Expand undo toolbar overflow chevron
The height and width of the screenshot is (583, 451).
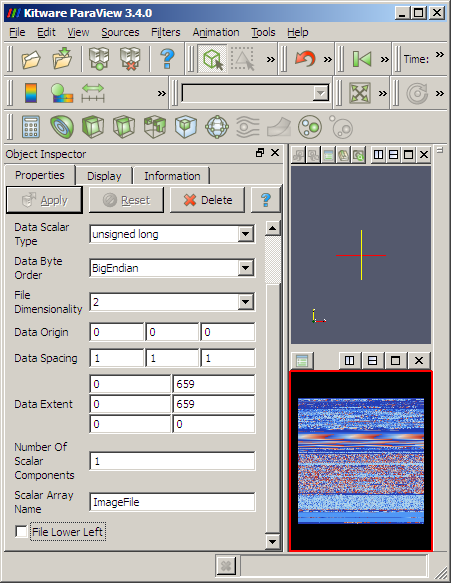pyautogui.click(x=328, y=59)
